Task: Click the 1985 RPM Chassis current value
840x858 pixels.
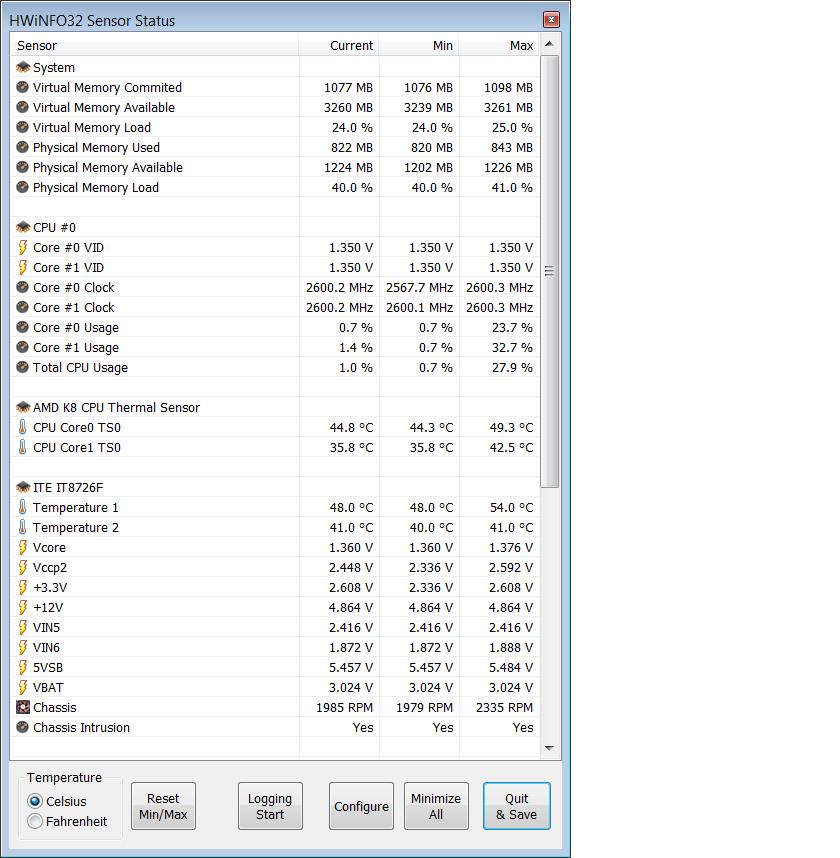Action: [344, 708]
